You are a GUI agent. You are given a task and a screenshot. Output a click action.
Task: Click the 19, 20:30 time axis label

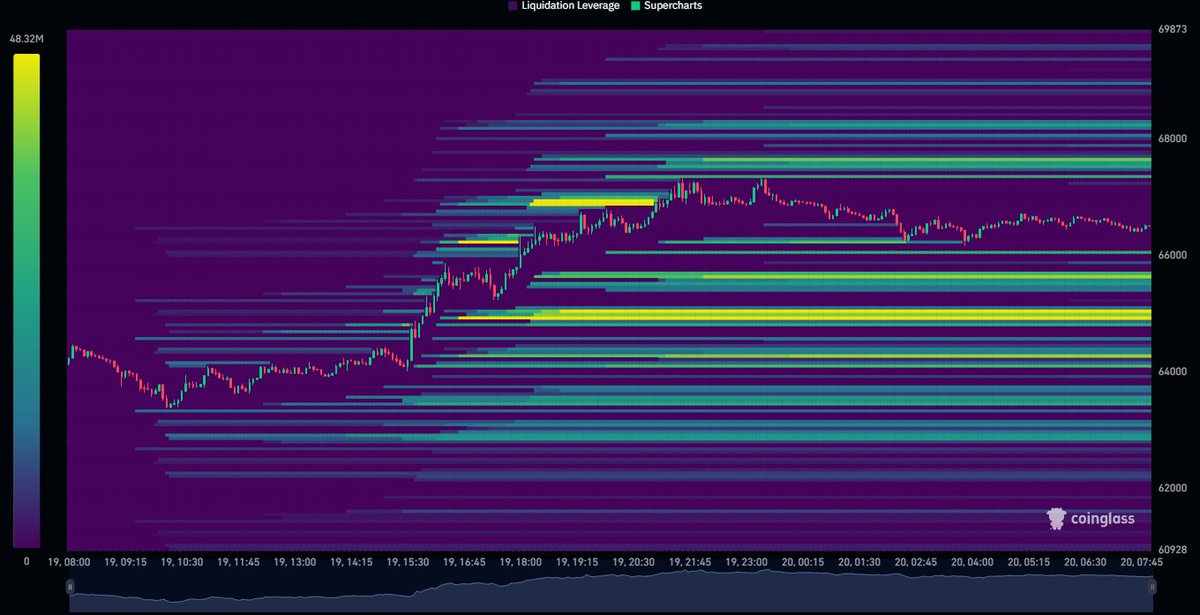[x=636, y=563]
